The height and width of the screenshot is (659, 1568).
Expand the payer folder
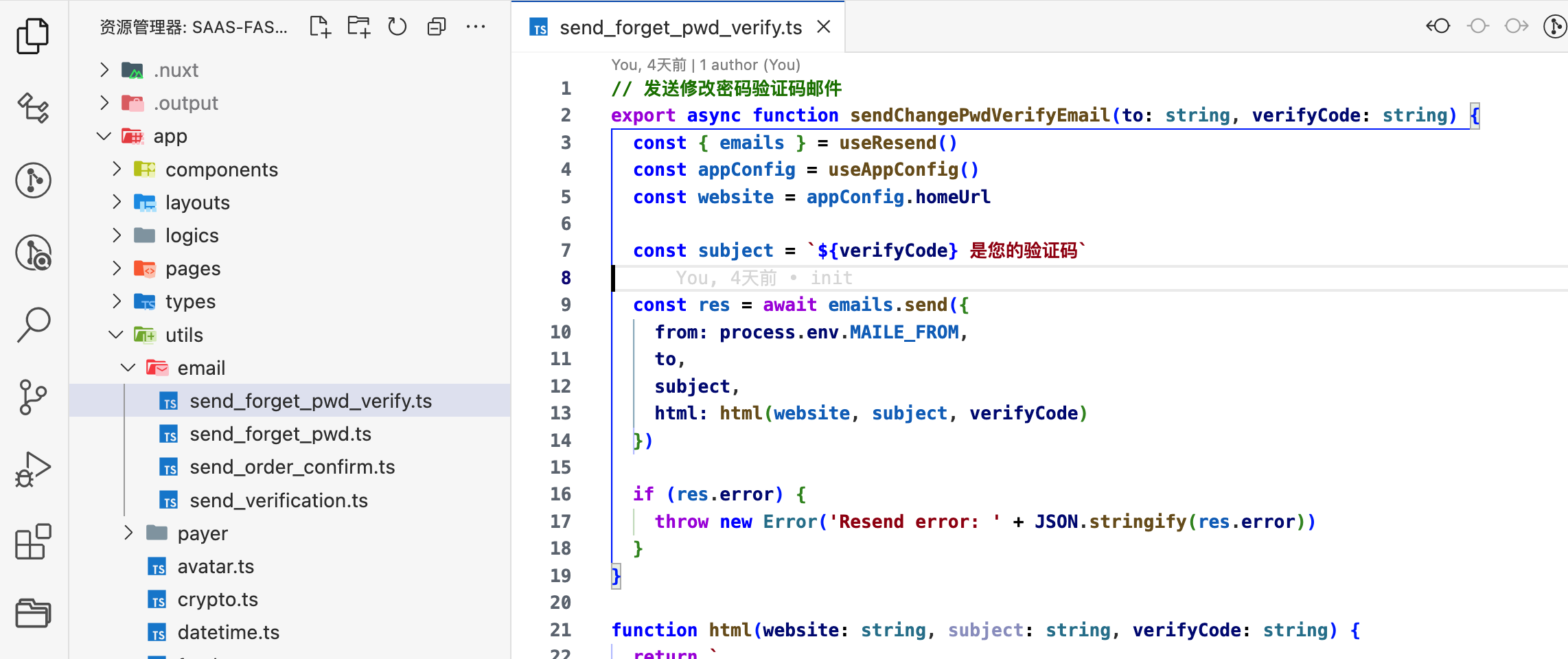128,533
